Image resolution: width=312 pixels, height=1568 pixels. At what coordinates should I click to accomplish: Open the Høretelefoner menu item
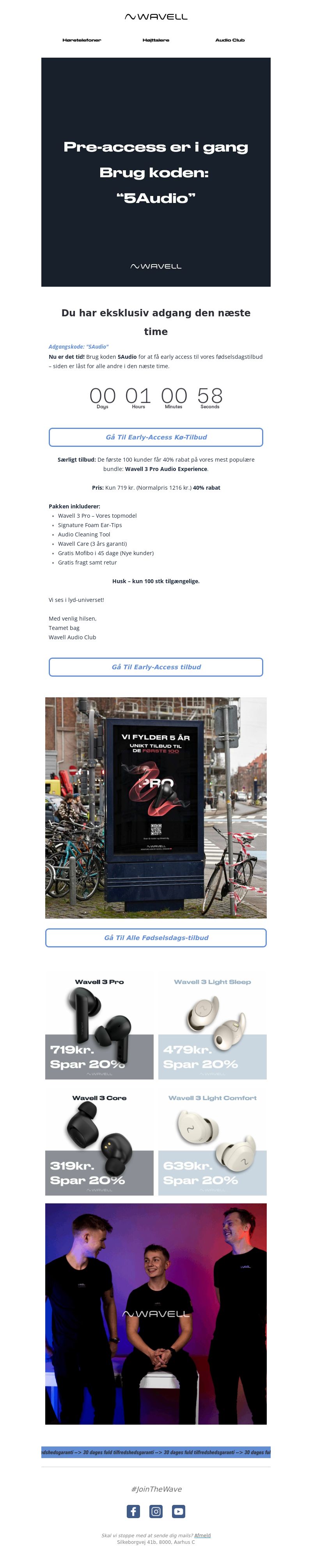pos(82,40)
